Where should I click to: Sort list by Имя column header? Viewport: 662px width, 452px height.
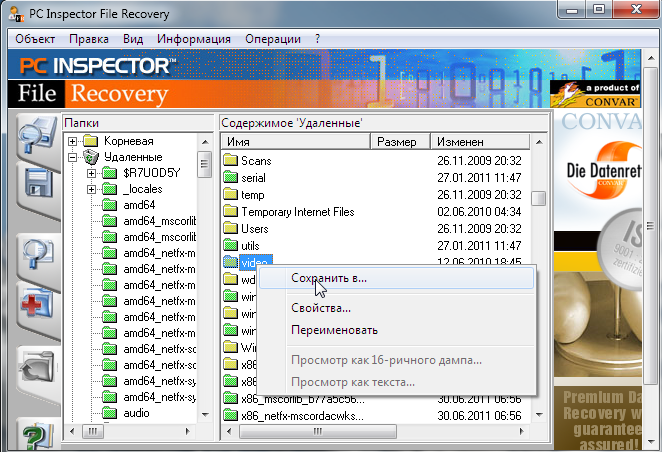click(x=296, y=141)
